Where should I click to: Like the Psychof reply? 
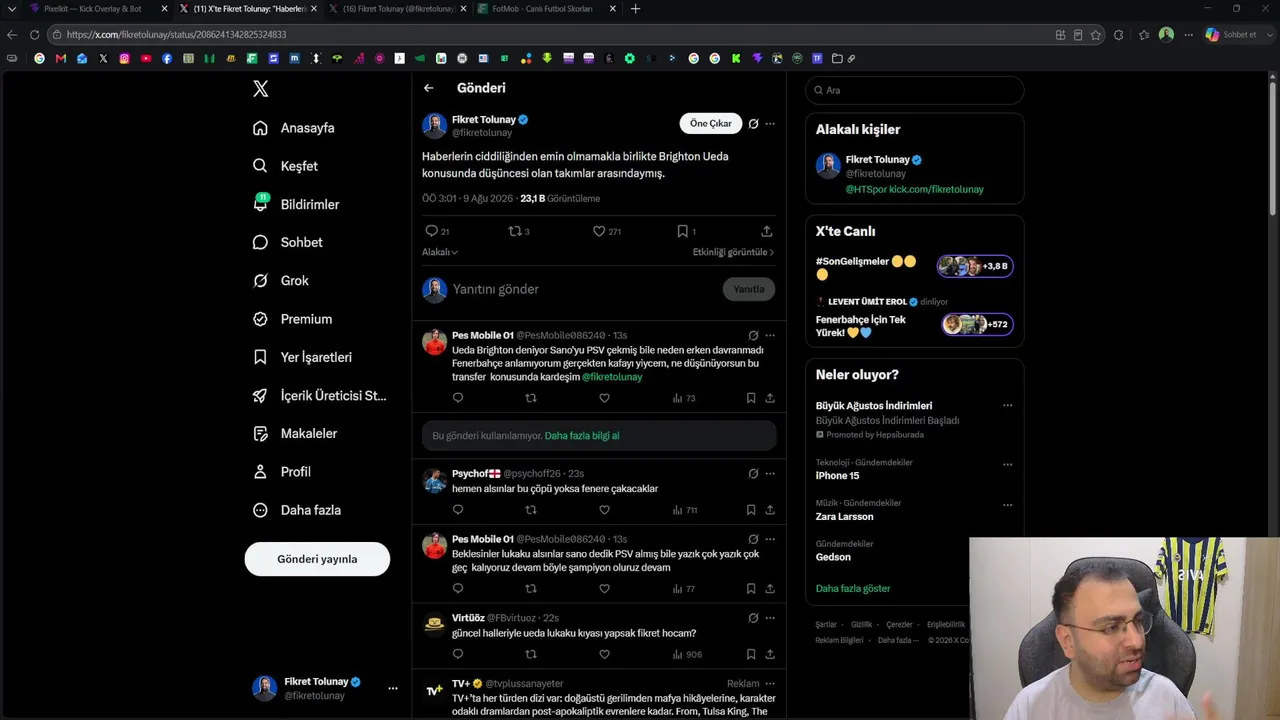point(604,510)
